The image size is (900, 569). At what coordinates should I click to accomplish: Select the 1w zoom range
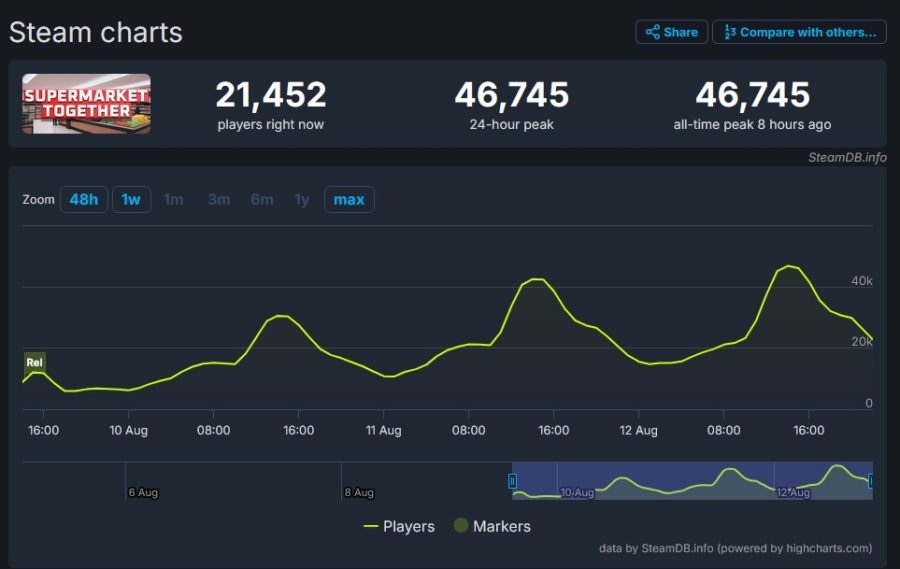point(131,200)
